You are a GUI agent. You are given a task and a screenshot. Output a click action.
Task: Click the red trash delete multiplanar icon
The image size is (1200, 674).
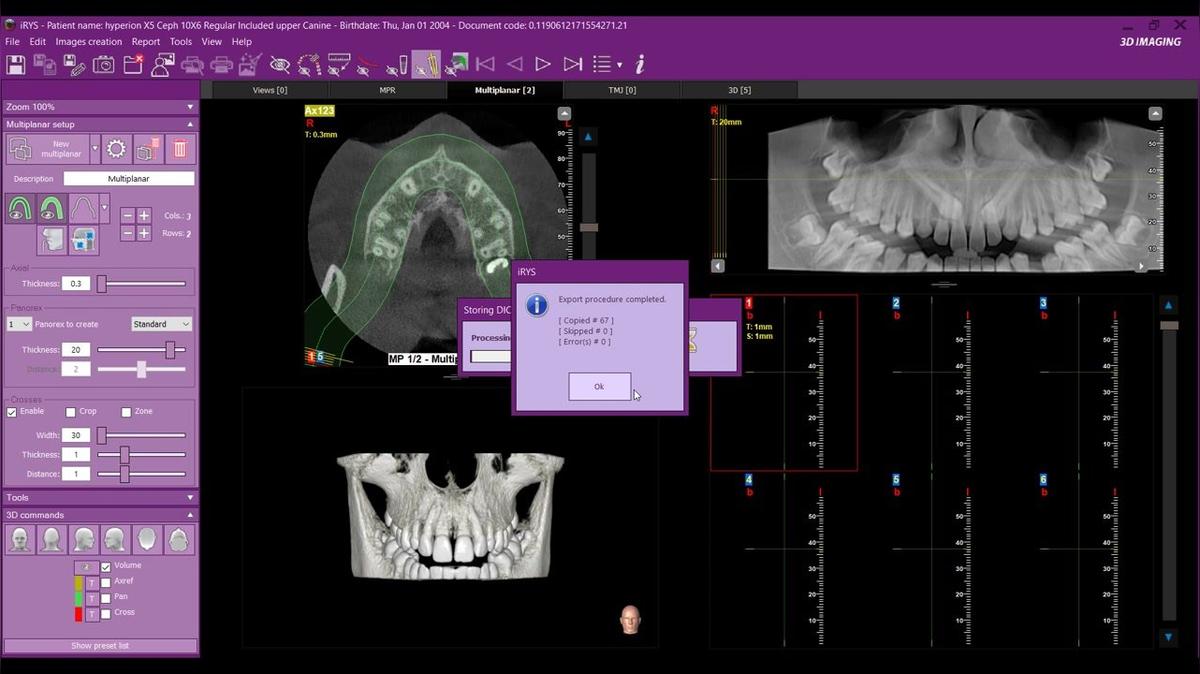pos(180,149)
